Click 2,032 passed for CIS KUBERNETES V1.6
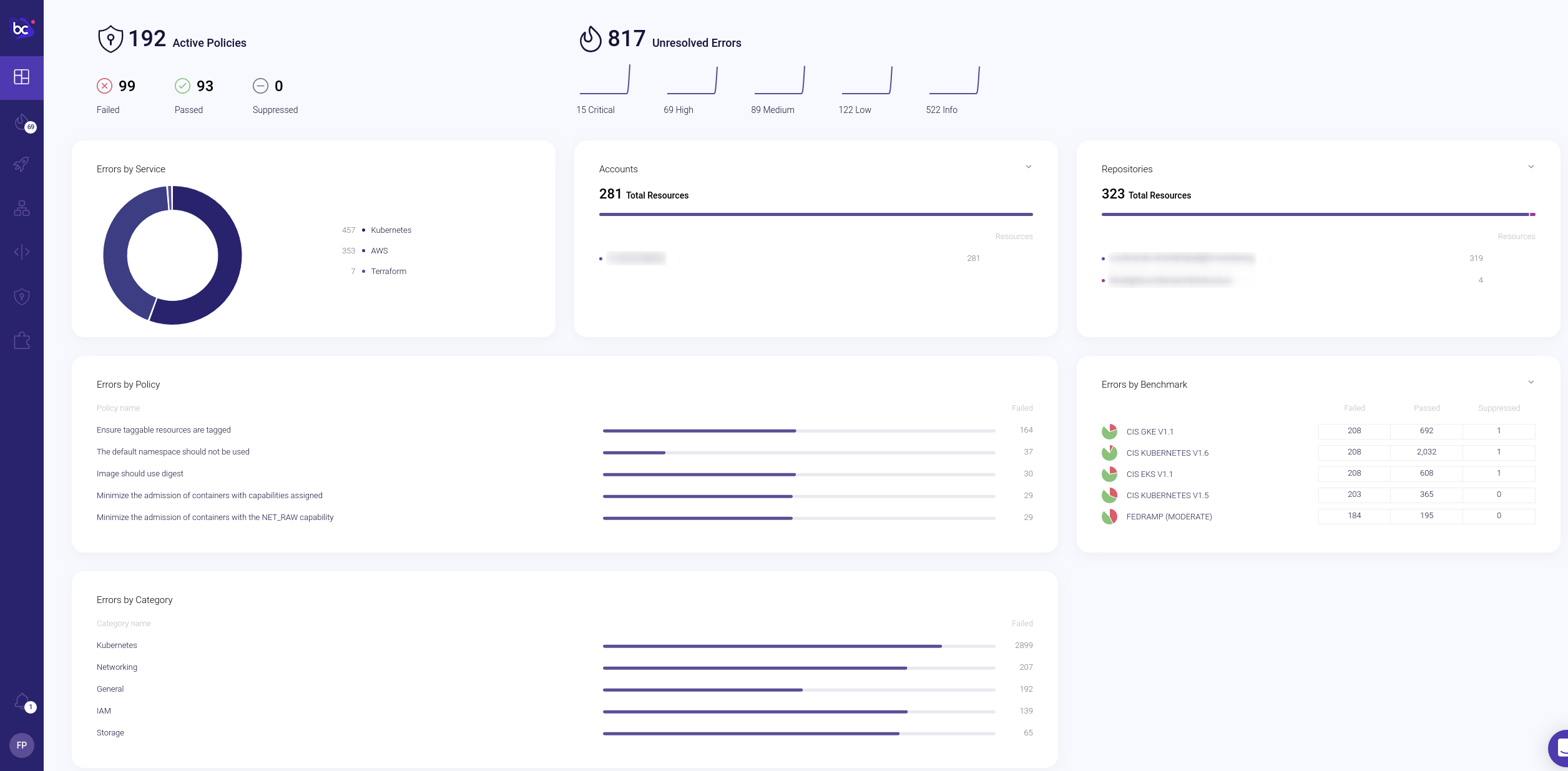Image resolution: width=1568 pixels, height=771 pixels. click(1426, 452)
